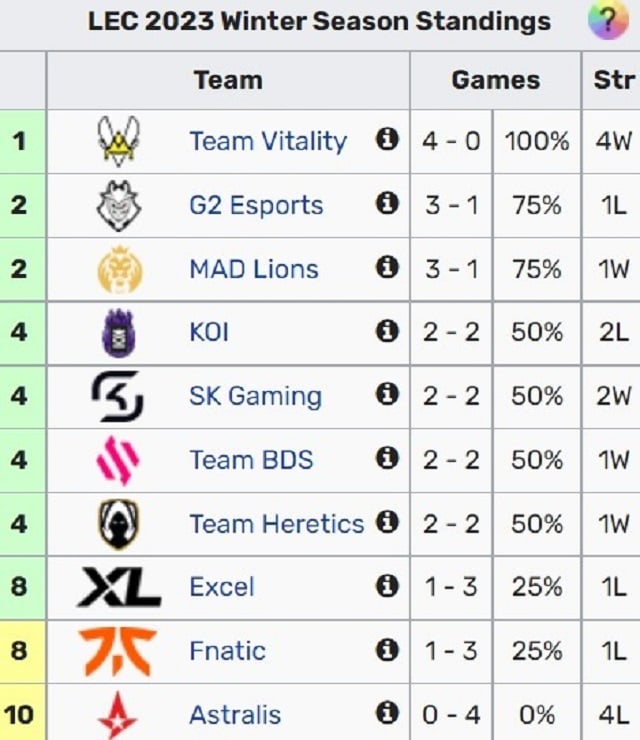Show info popup for KOI

[x=387, y=331]
